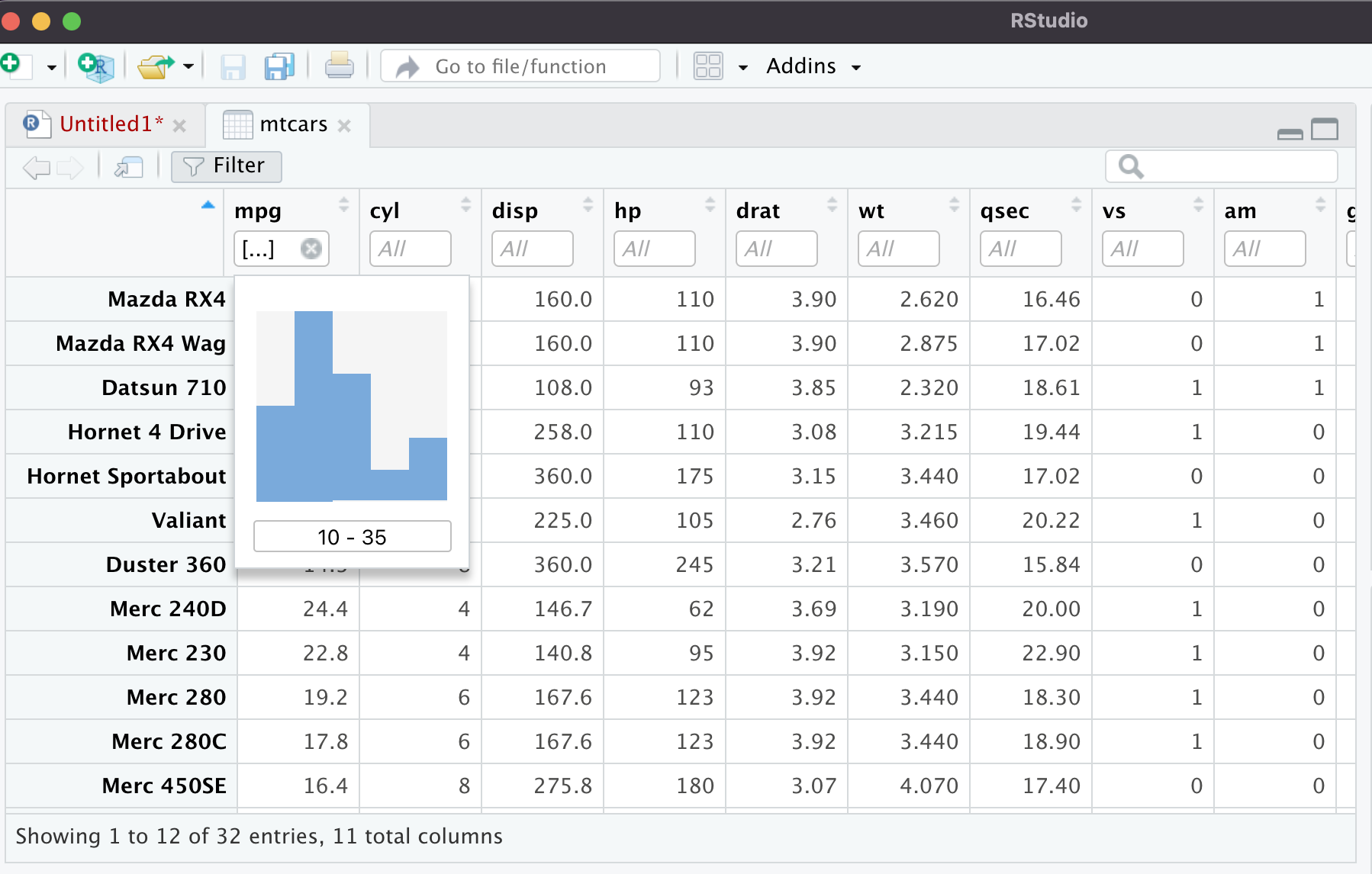Click the workspace panes grid icon
1372x874 pixels.
(708, 66)
